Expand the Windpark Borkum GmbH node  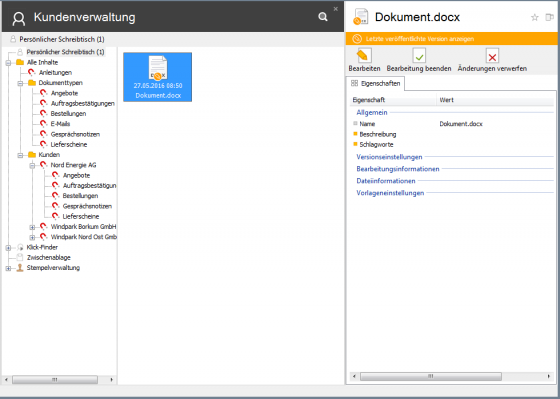click(32, 227)
